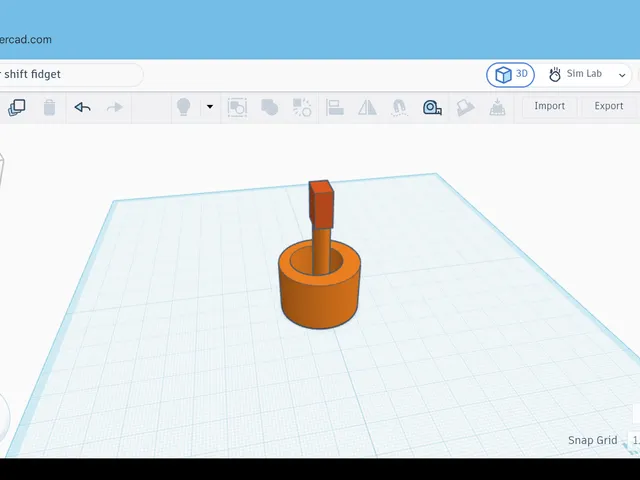640x480 pixels.
Task: Select the Ruler tool icon
Action: click(x=432, y=107)
